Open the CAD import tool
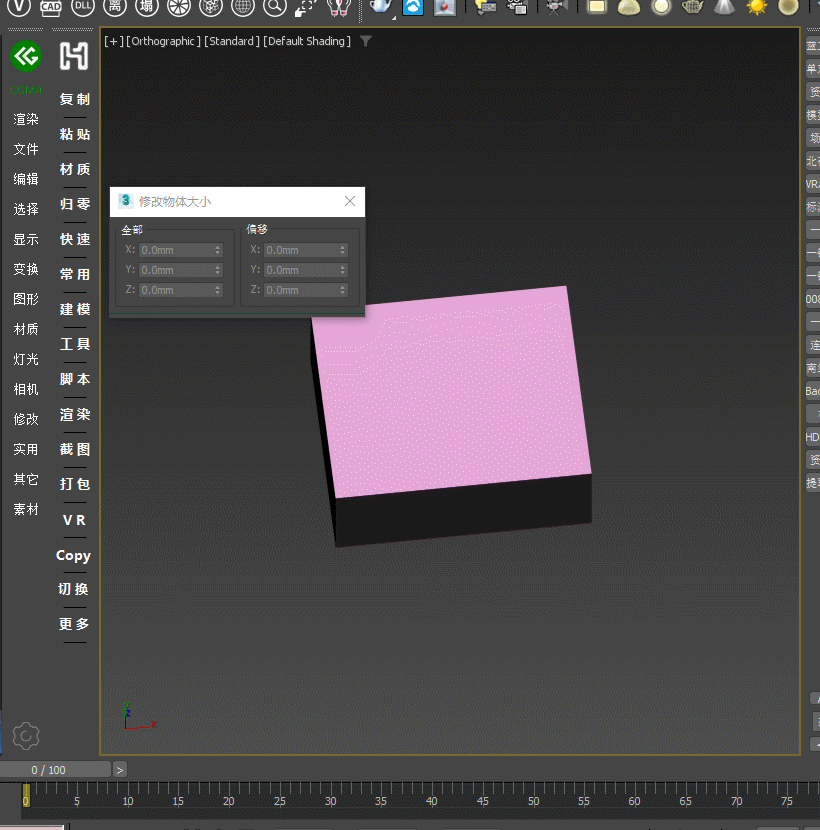The height and width of the screenshot is (830, 820). click(x=50, y=9)
